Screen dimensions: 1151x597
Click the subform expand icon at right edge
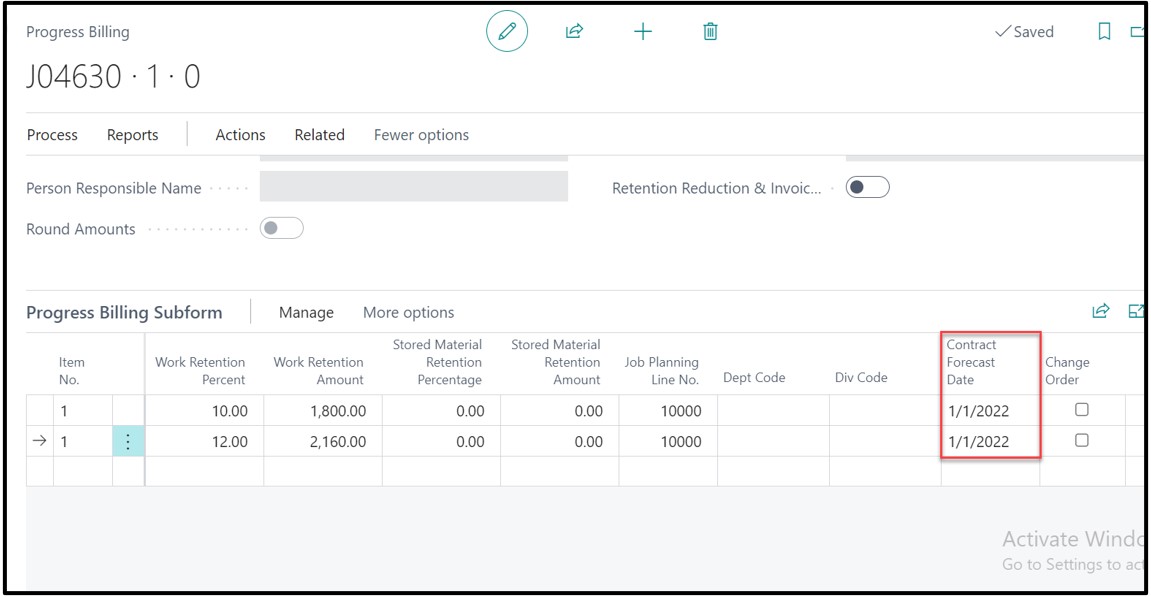tap(1136, 311)
